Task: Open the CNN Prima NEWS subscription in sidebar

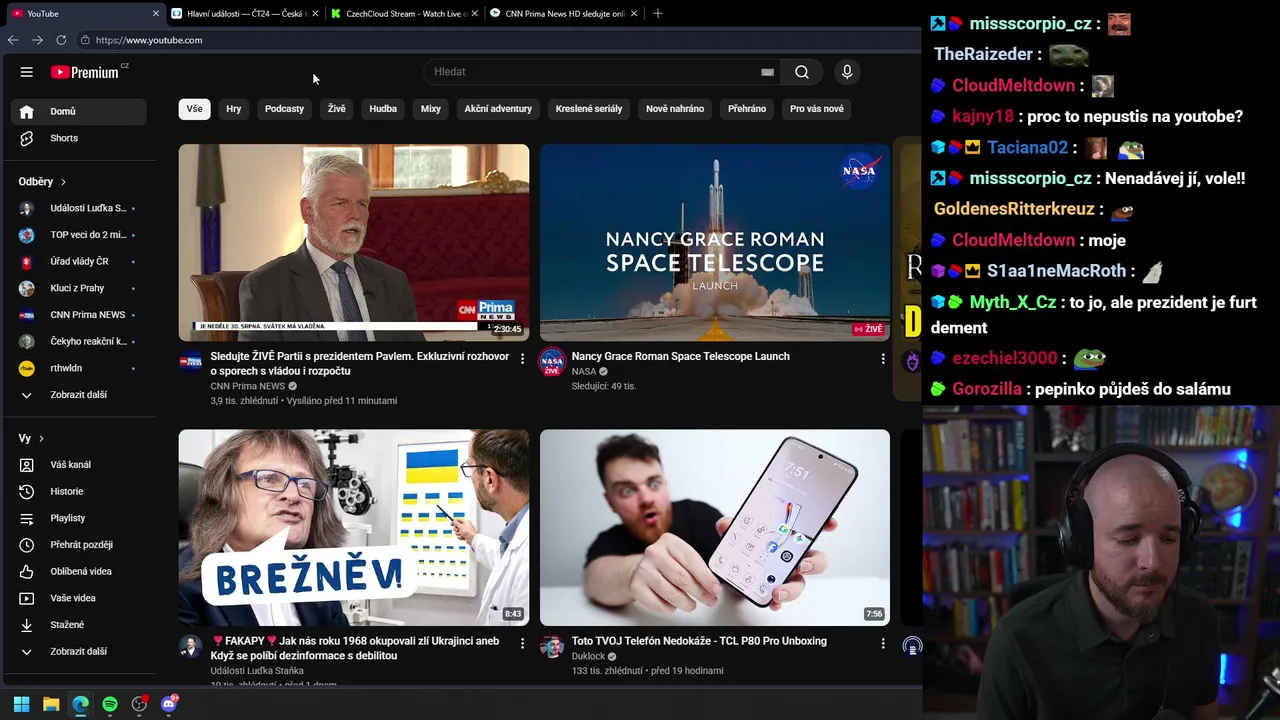Action: click(79, 315)
